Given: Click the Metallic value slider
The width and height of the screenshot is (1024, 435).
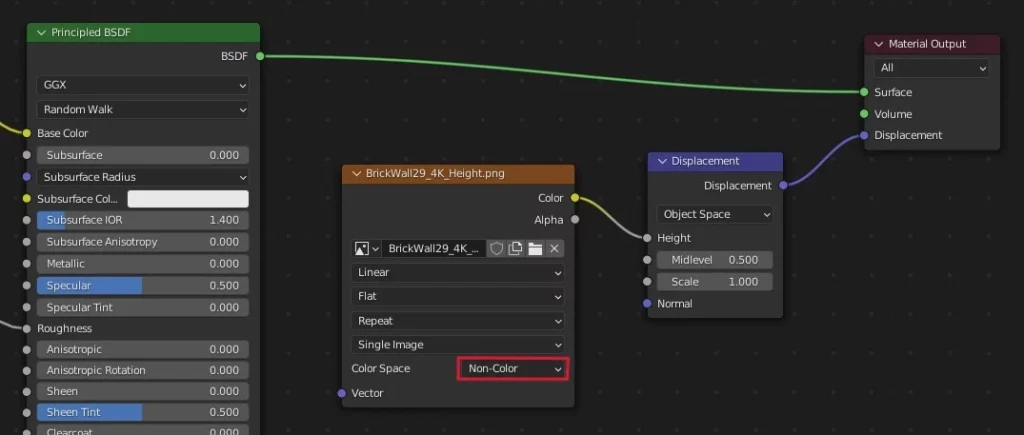Looking at the screenshot, I should (x=143, y=264).
